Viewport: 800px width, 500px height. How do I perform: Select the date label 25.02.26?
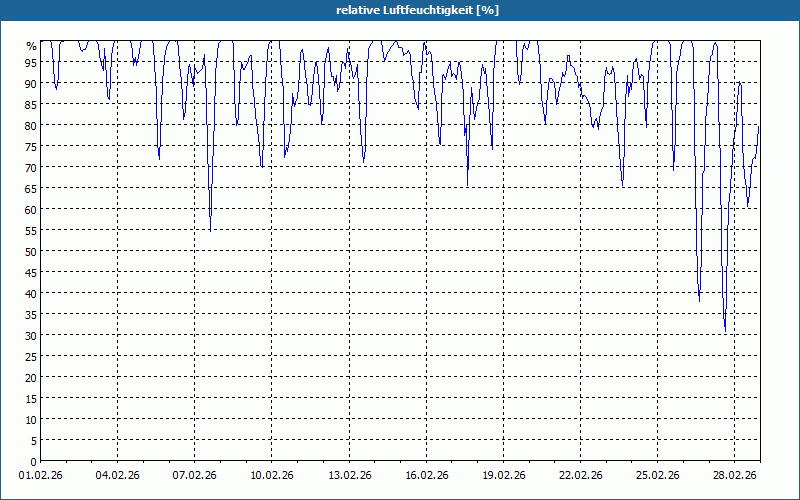(657, 475)
